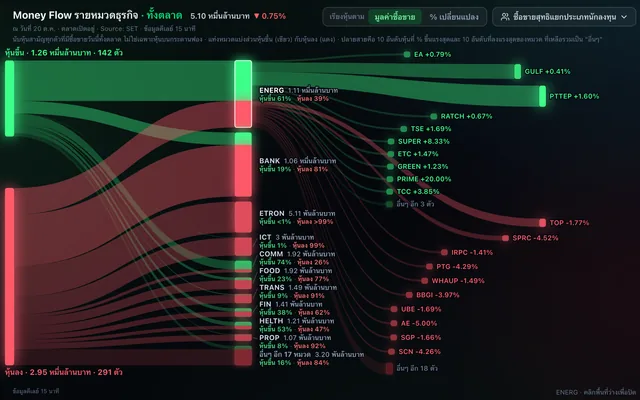The image size is (640, 400).
Task: Click the PTG -4.29% stock node
Action: click(452, 267)
